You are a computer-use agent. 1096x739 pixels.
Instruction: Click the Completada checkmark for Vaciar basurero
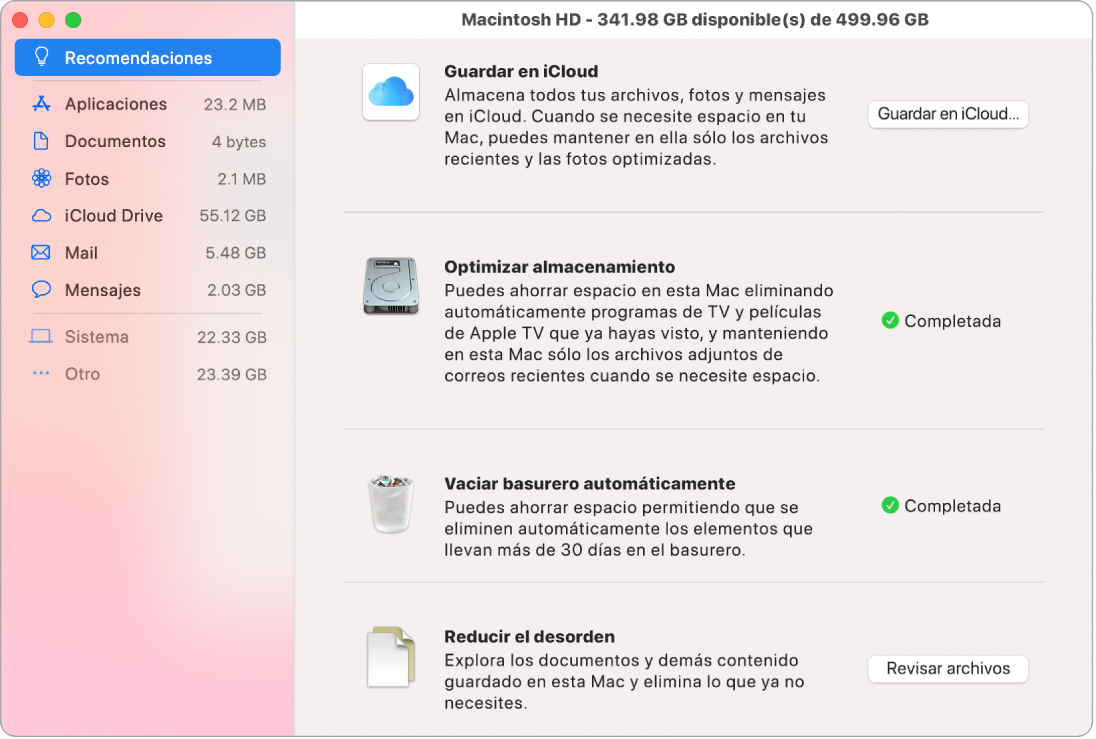890,505
